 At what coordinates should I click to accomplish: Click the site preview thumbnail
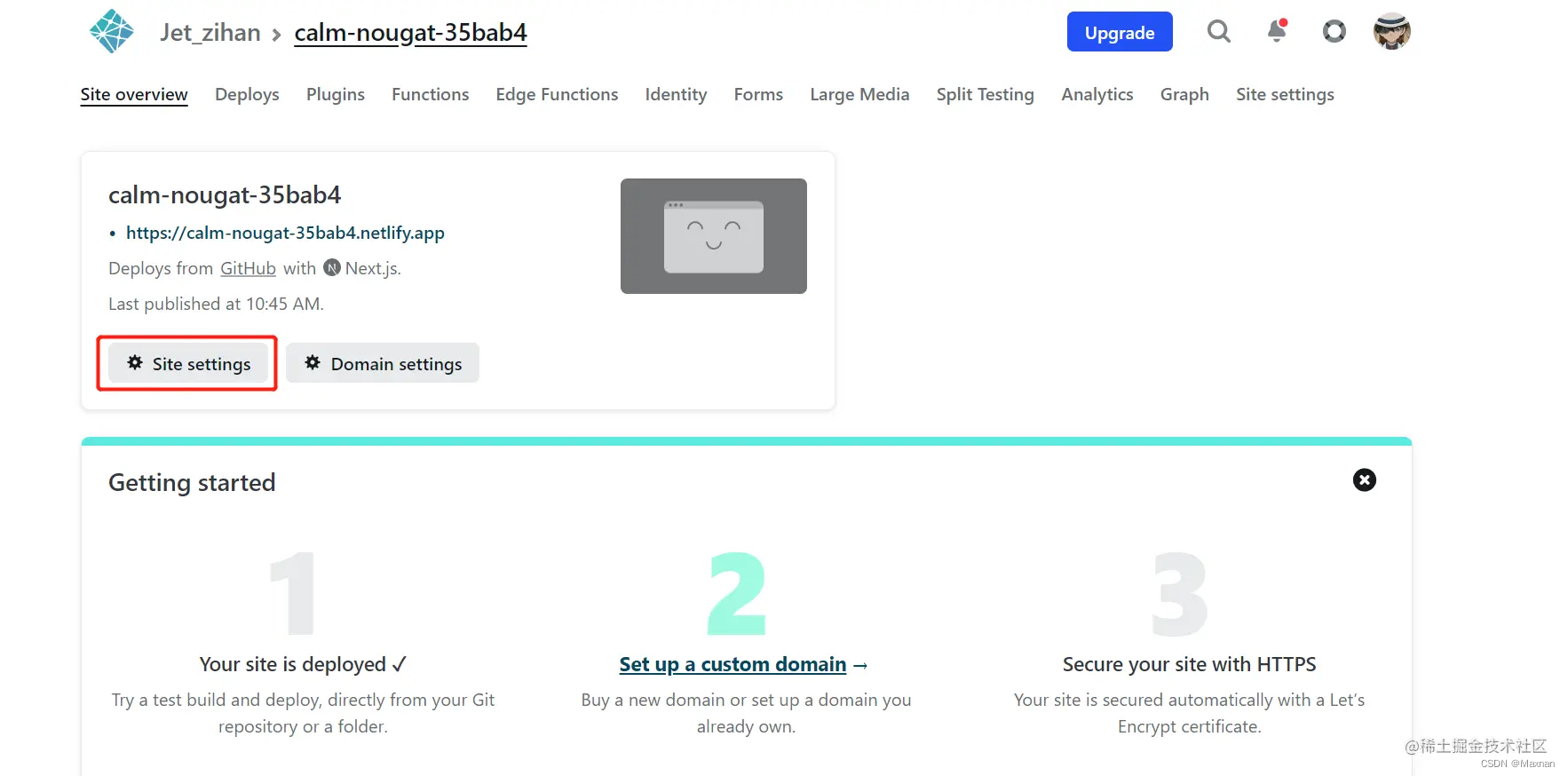click(713, 236)
